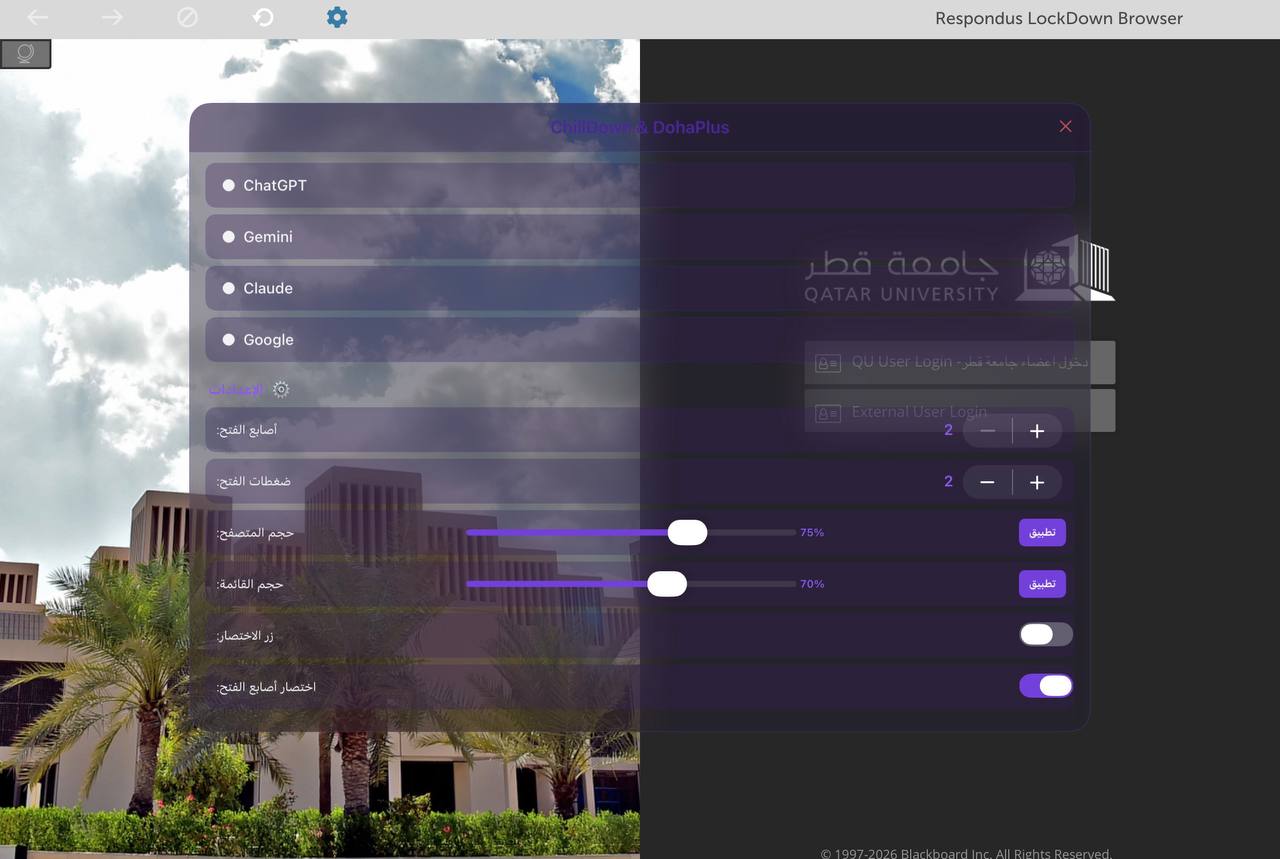Viewport: 1280px width, 859px height.
Task: Click External User Login button
Action: [x=960, y=411]
